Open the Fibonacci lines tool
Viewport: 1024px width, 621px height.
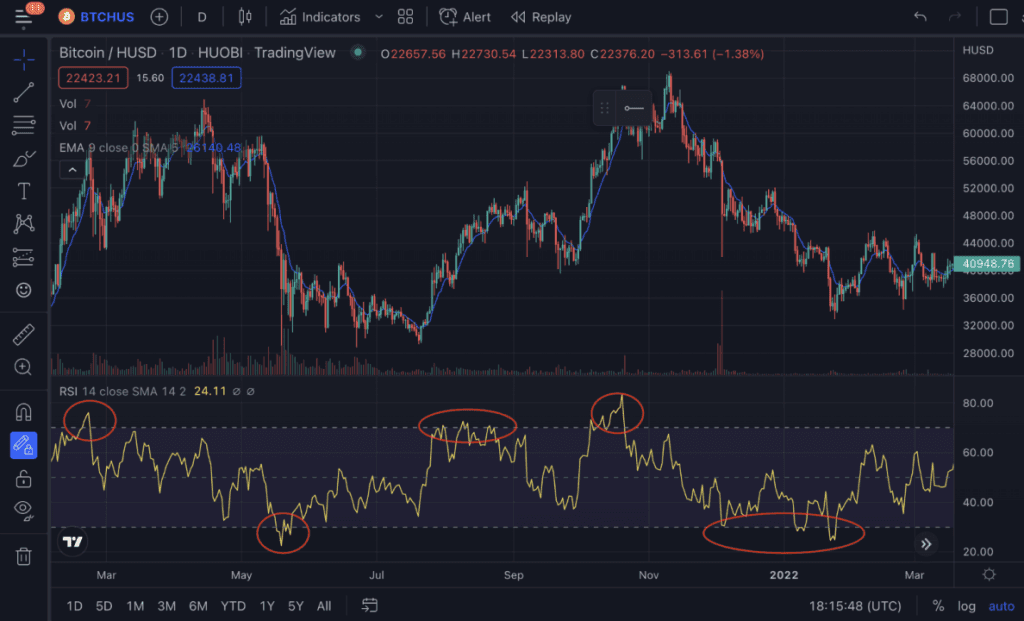24,125
